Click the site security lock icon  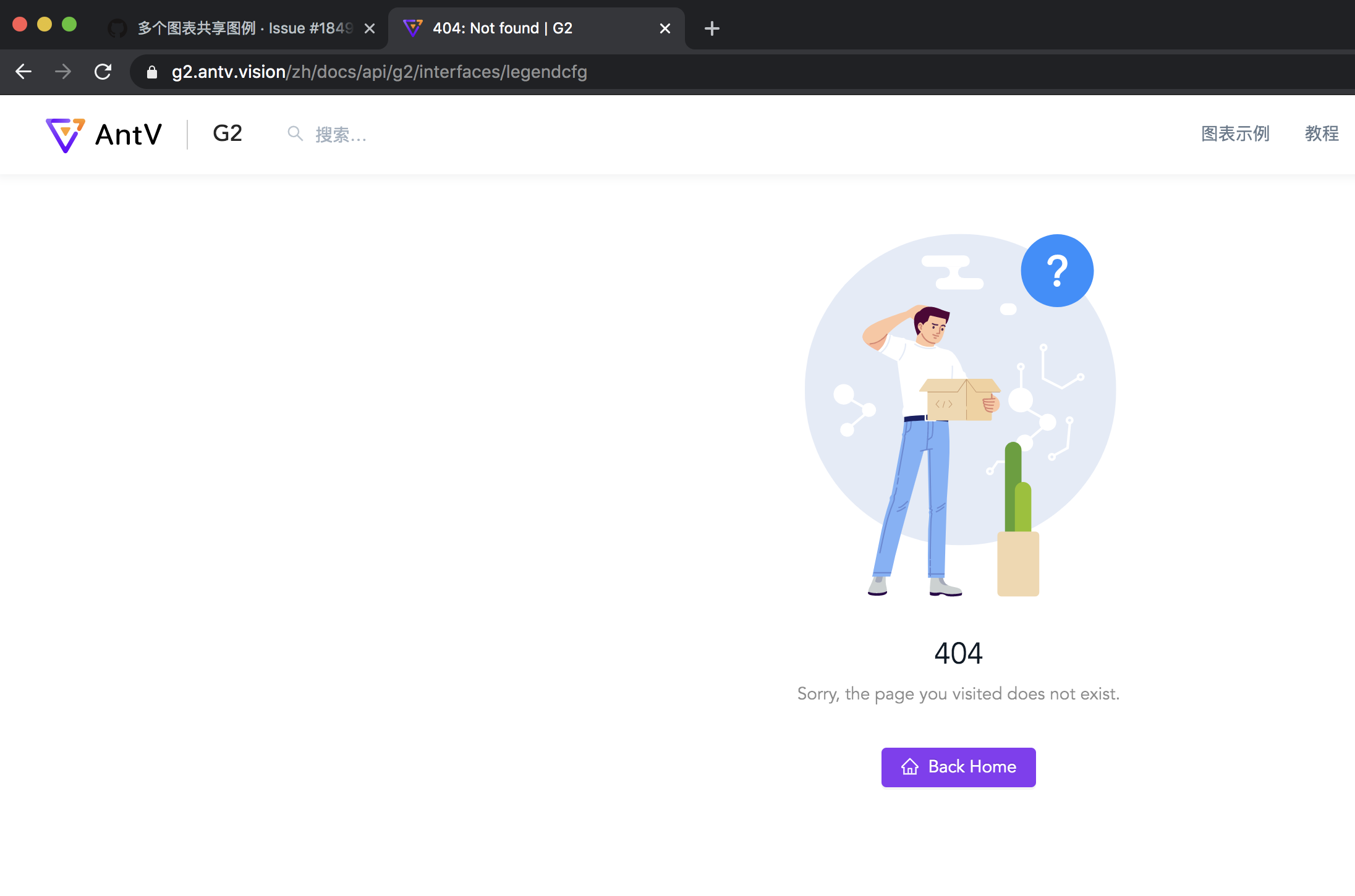click(151, 72)
